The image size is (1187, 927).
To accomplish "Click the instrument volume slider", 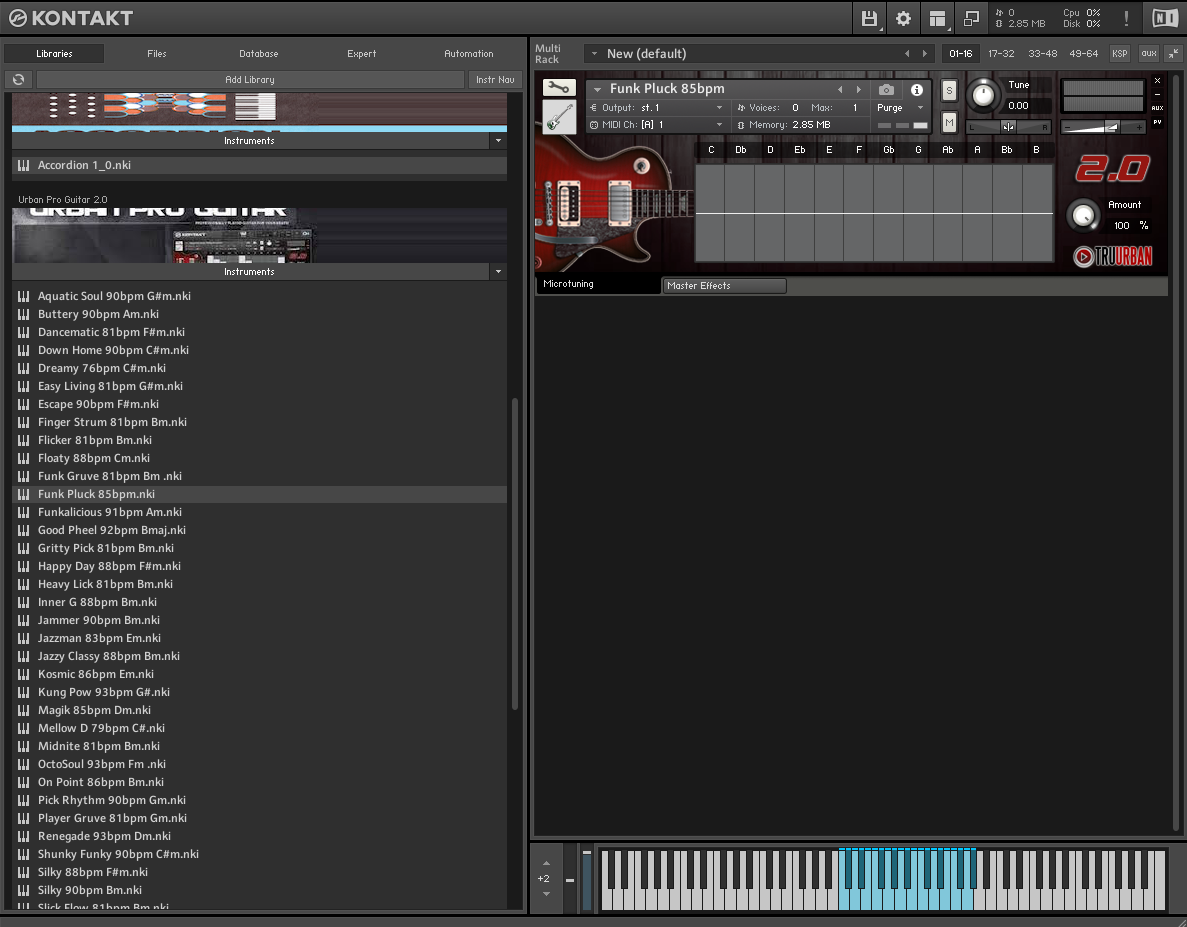I will [1102, 127].
